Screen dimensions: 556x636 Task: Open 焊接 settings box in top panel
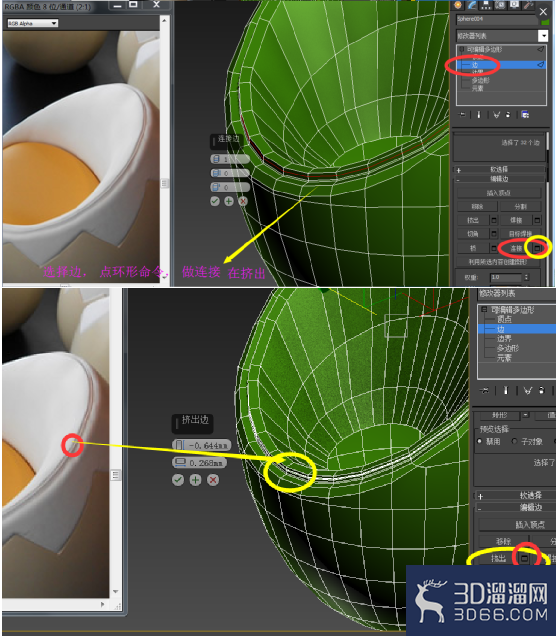(537, 220)
